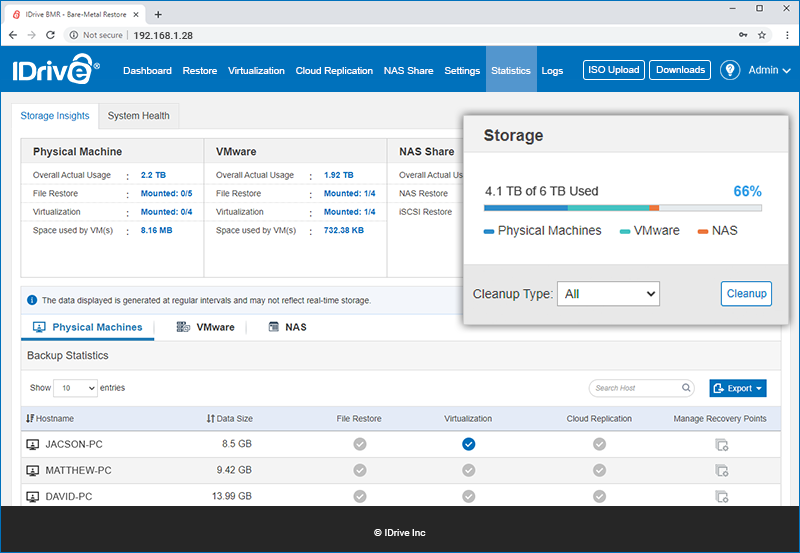
Task: Click MATTHEW-PC Cloud Replication status check
Action: tap(599, 470)
